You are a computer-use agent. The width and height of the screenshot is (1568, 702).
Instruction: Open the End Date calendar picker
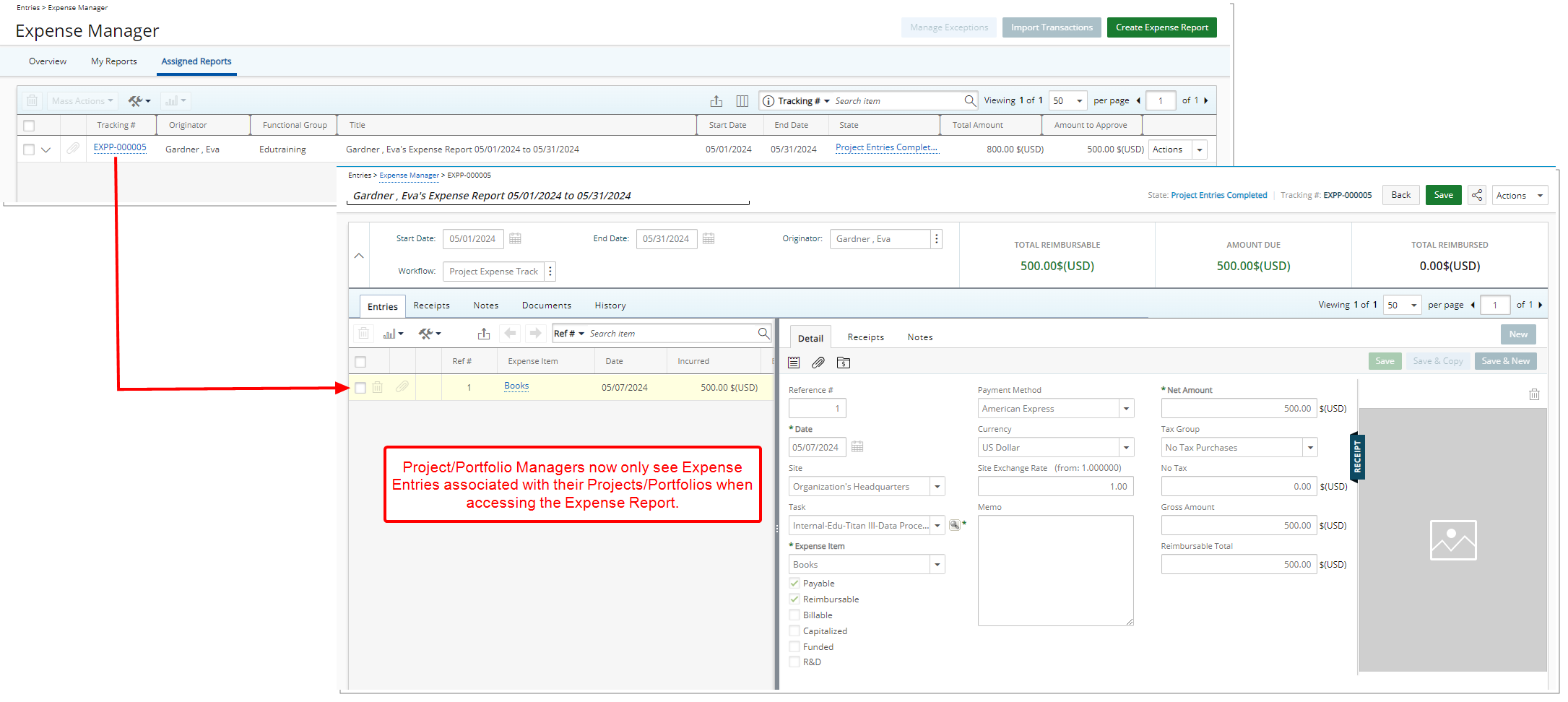pyautogui.click(x=709, y=238)
